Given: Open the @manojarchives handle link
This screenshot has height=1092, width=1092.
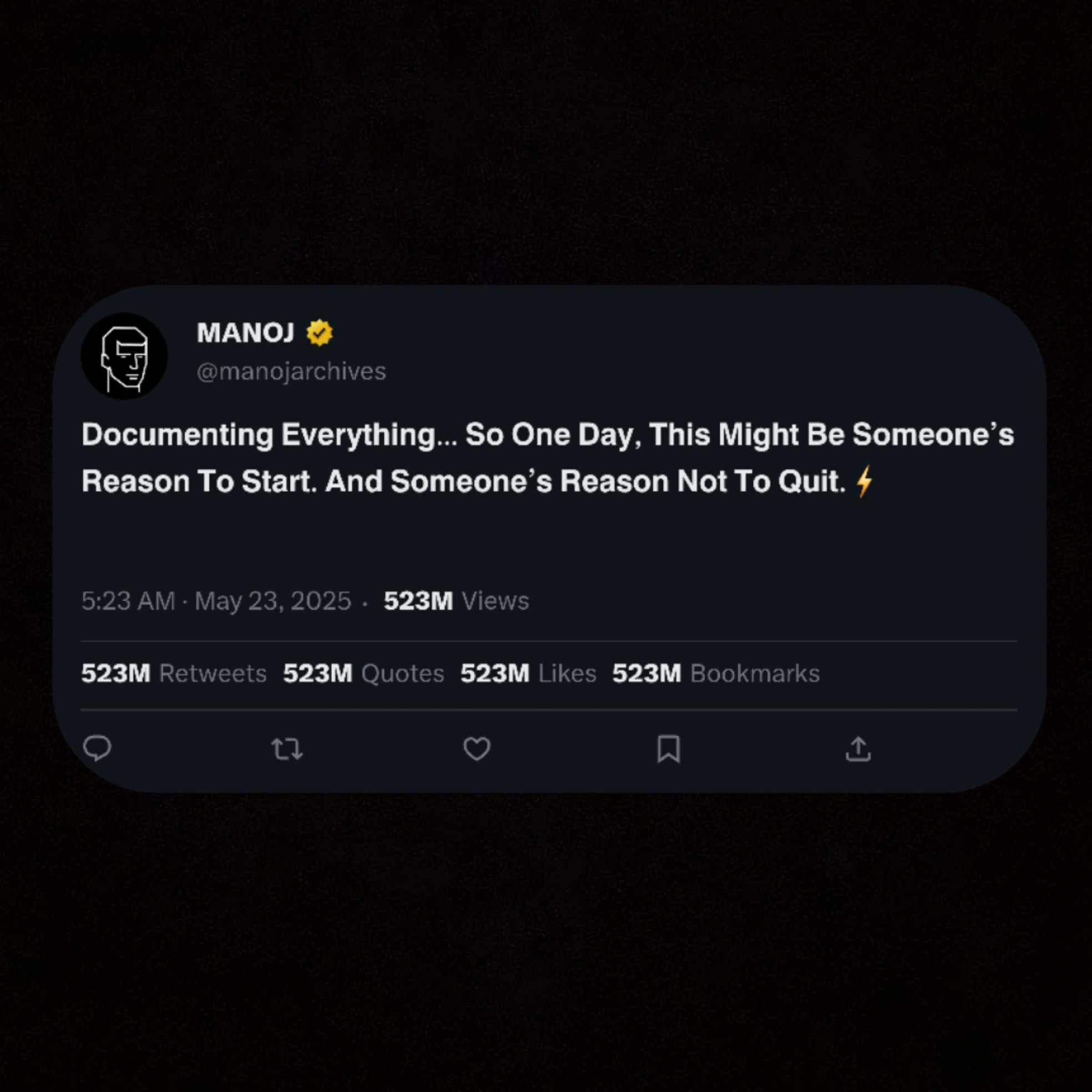Looking at the screenshot, I should coord(291,371).
